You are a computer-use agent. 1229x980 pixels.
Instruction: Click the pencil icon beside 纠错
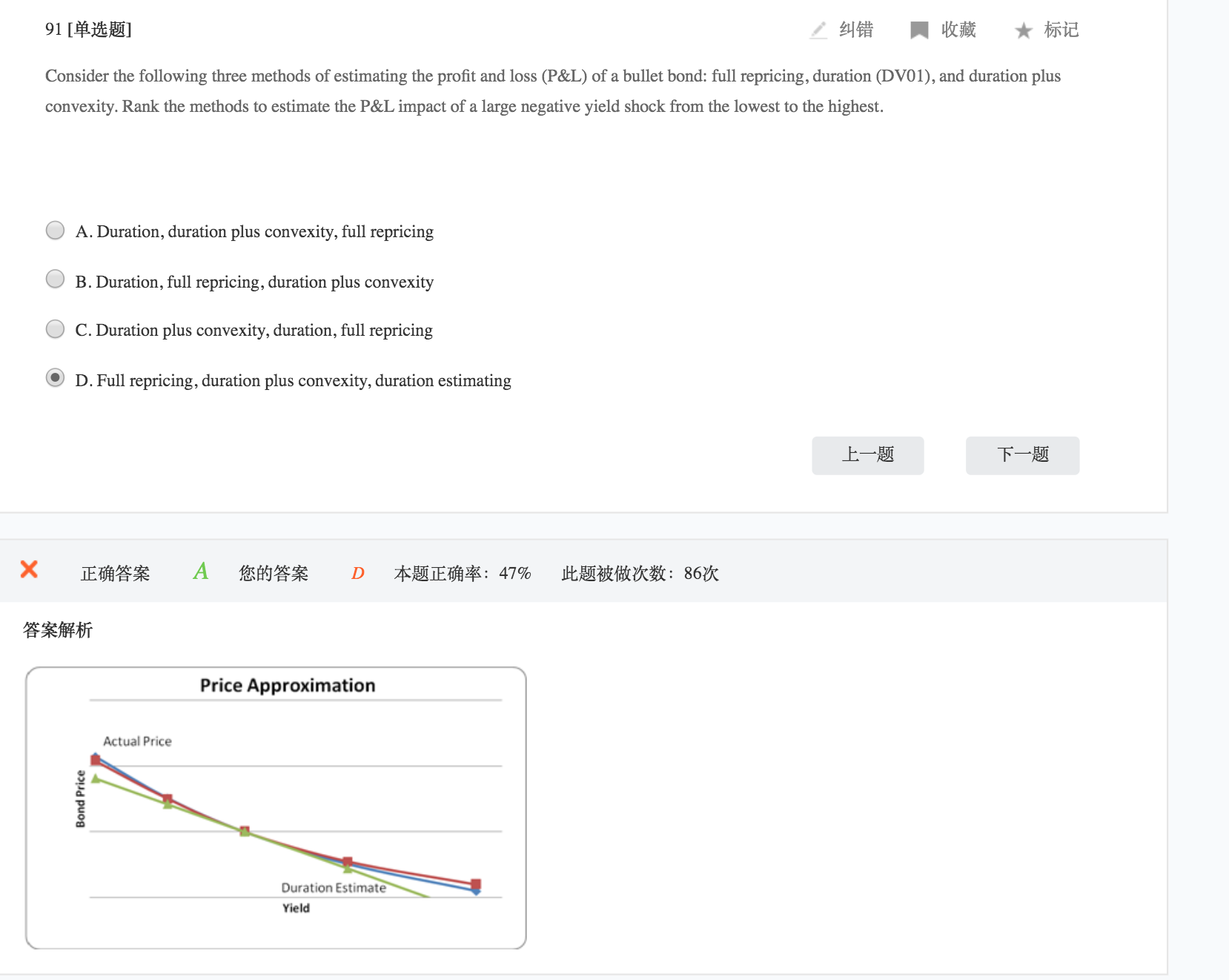[x=818, y=30]
